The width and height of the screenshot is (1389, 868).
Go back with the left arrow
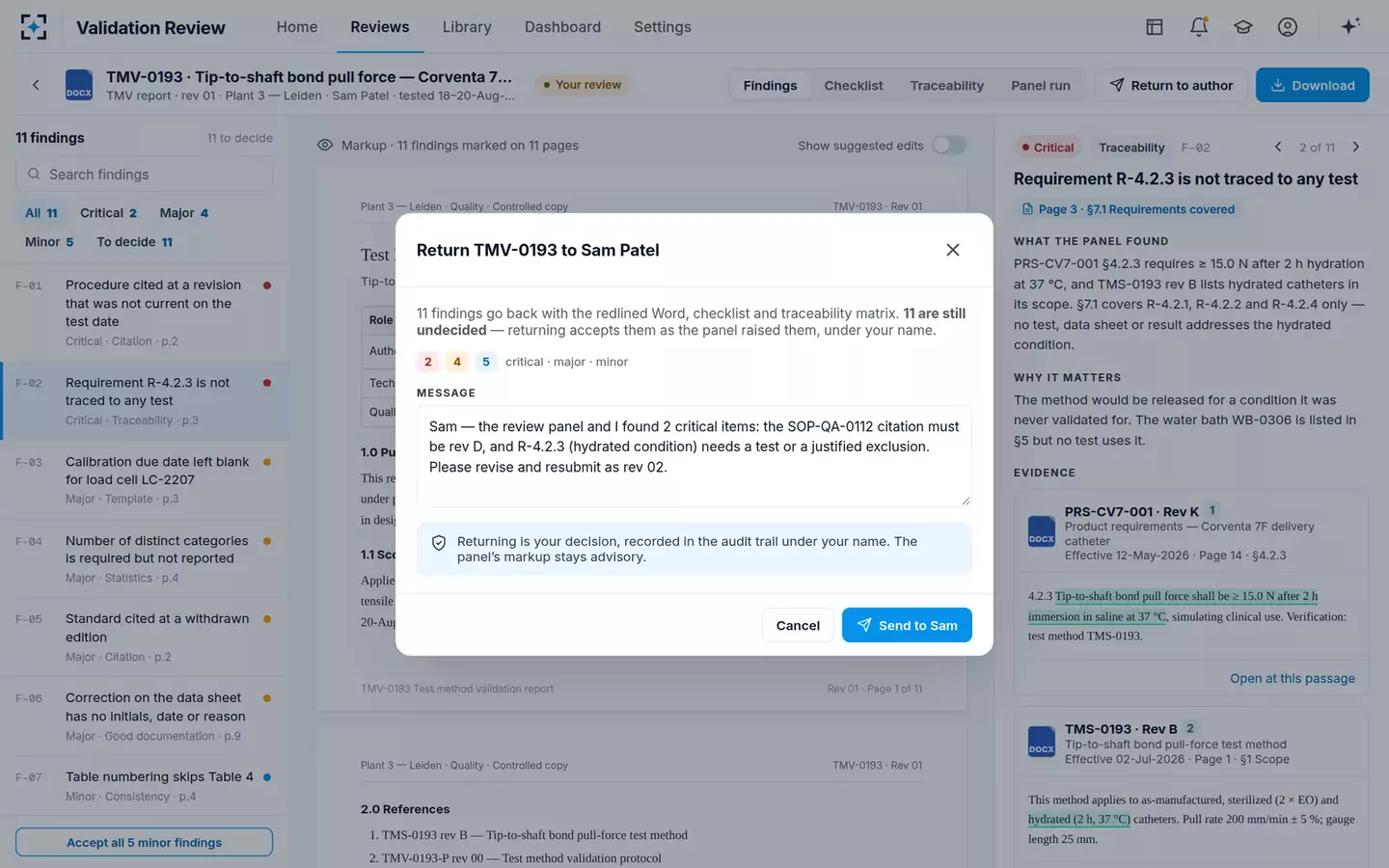tap(36, 85)
